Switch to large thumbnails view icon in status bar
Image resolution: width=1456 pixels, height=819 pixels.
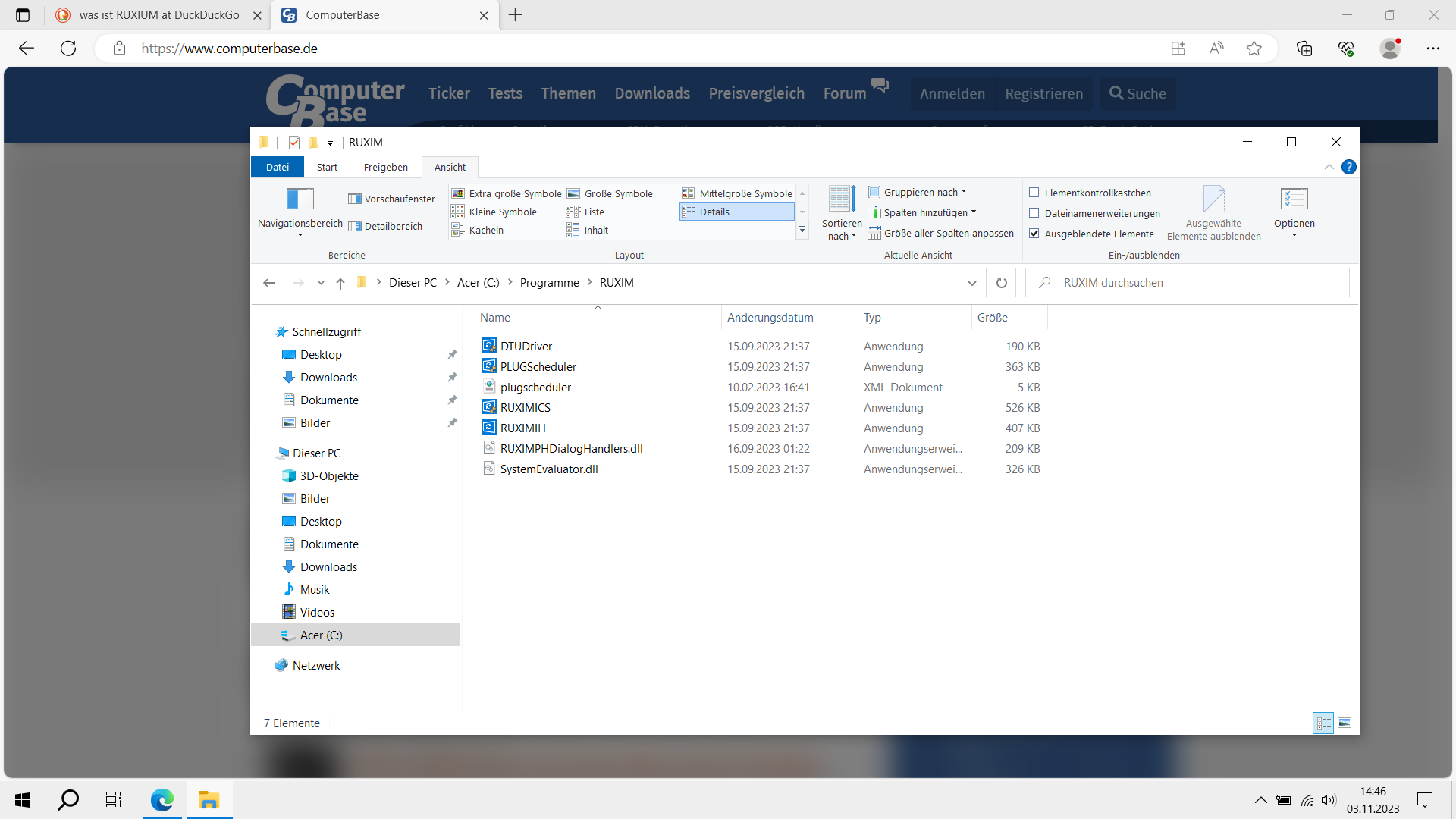tap(1345, 723)
